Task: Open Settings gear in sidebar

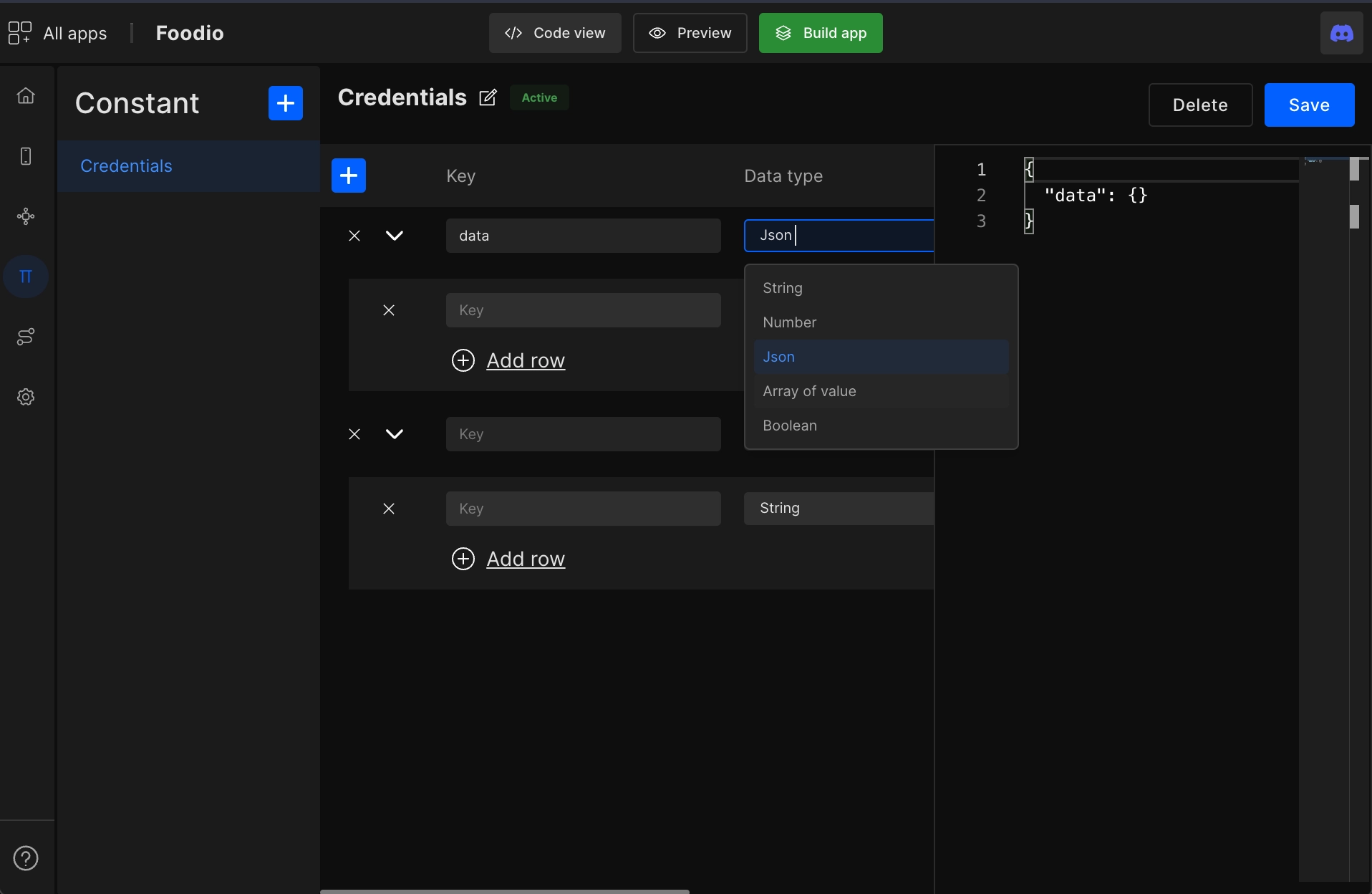Action: click(26, 397)
